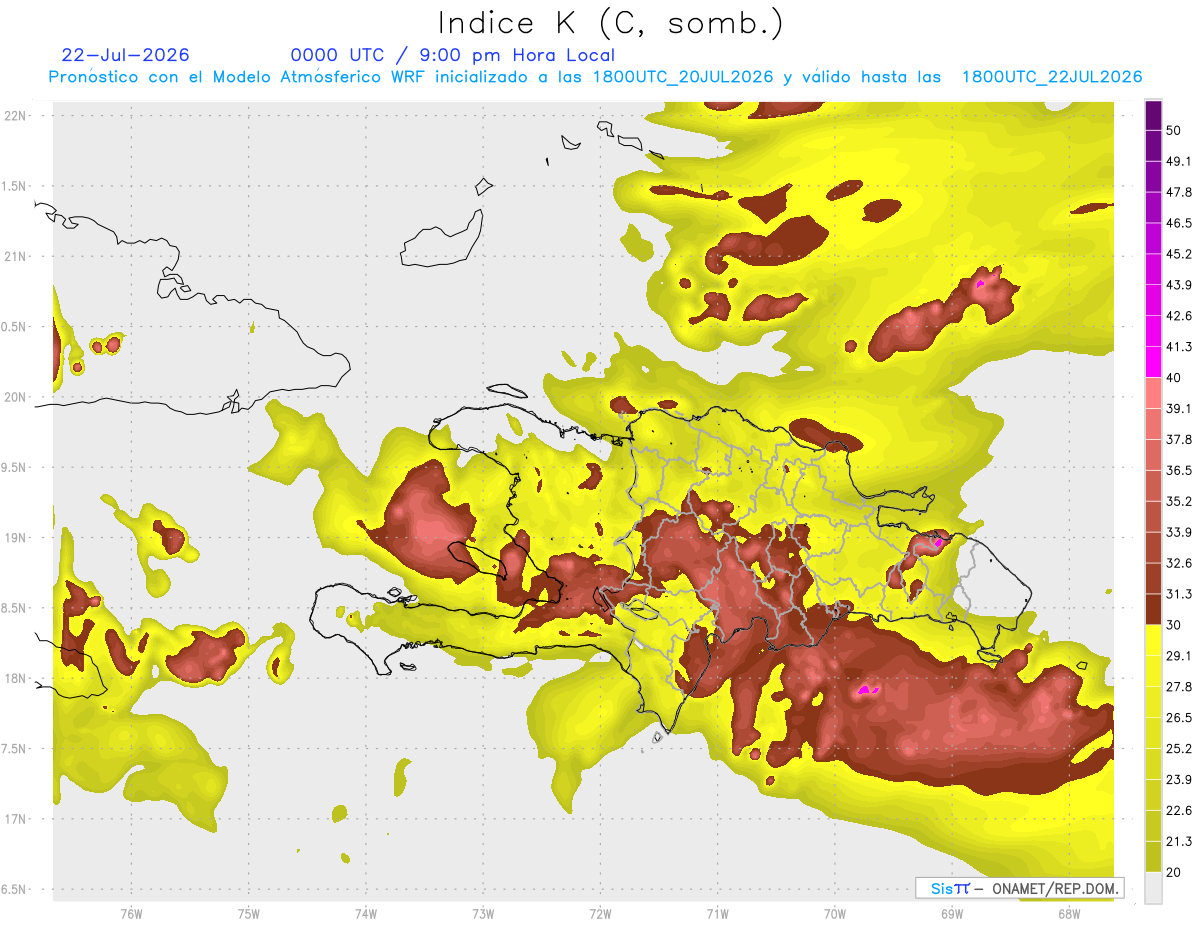Click the 'Indice K (C, somb.)' title
Image resolution: width=1200 pixels, height=927 pixels.
(611, 23)
